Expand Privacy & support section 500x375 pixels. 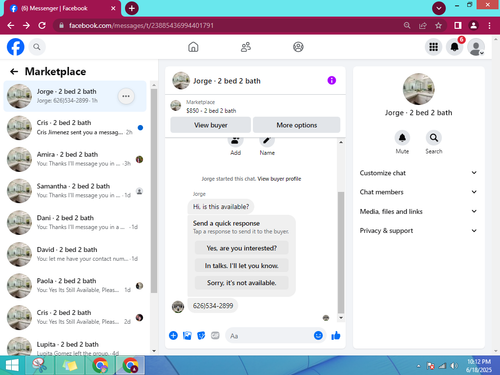click(418, 231)
